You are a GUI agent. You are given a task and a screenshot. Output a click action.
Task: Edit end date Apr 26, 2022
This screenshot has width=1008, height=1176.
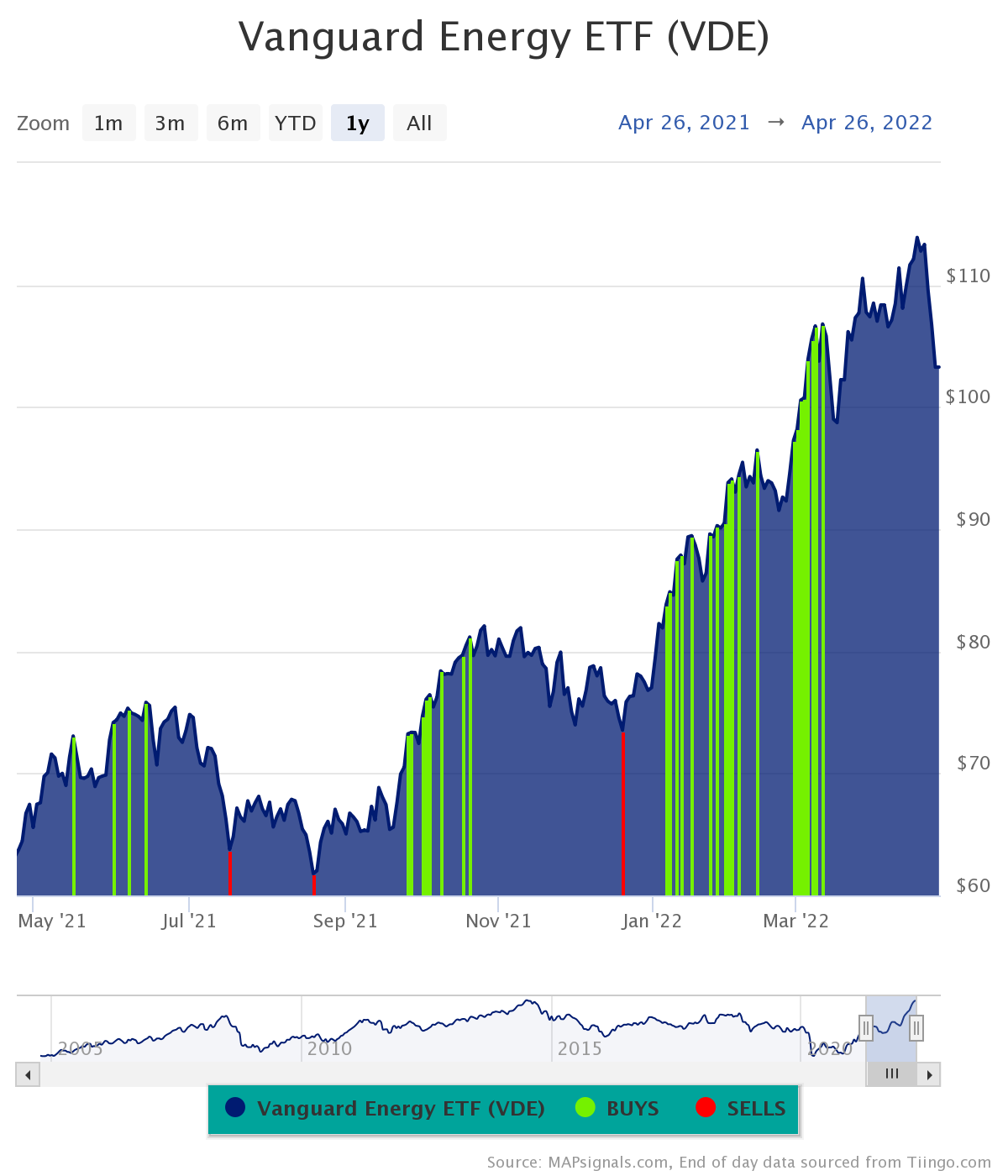867,123
